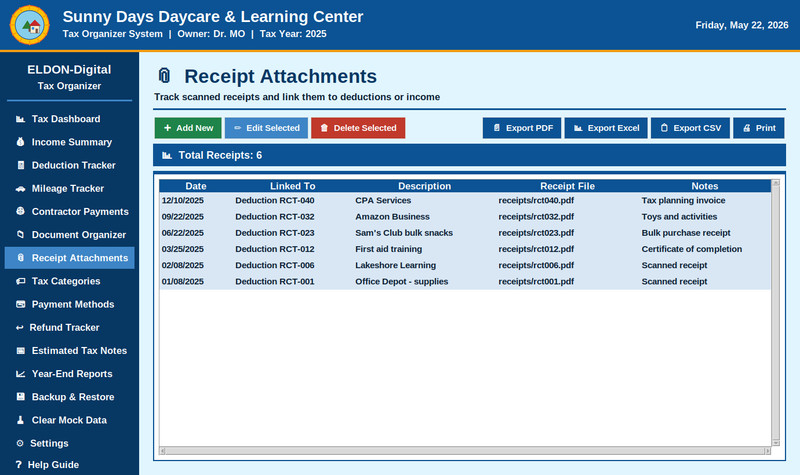Click the Sunny Days Daycare logo

point(30,25)
